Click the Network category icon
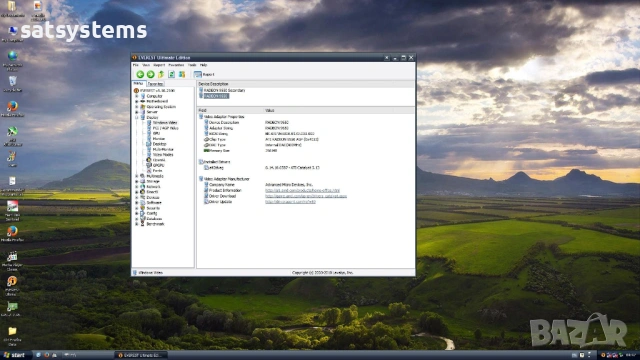This screenshot has width=640, height=360. 142,187
